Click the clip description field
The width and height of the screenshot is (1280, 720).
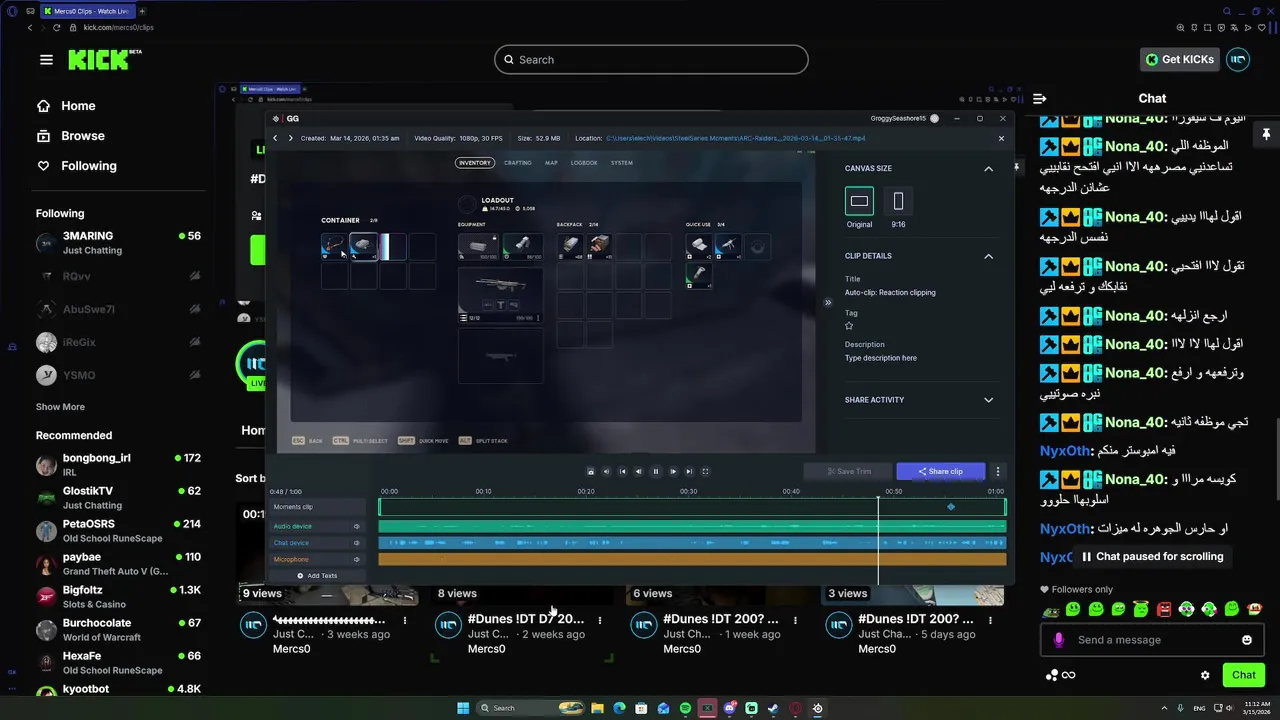[x=881, y=358]
